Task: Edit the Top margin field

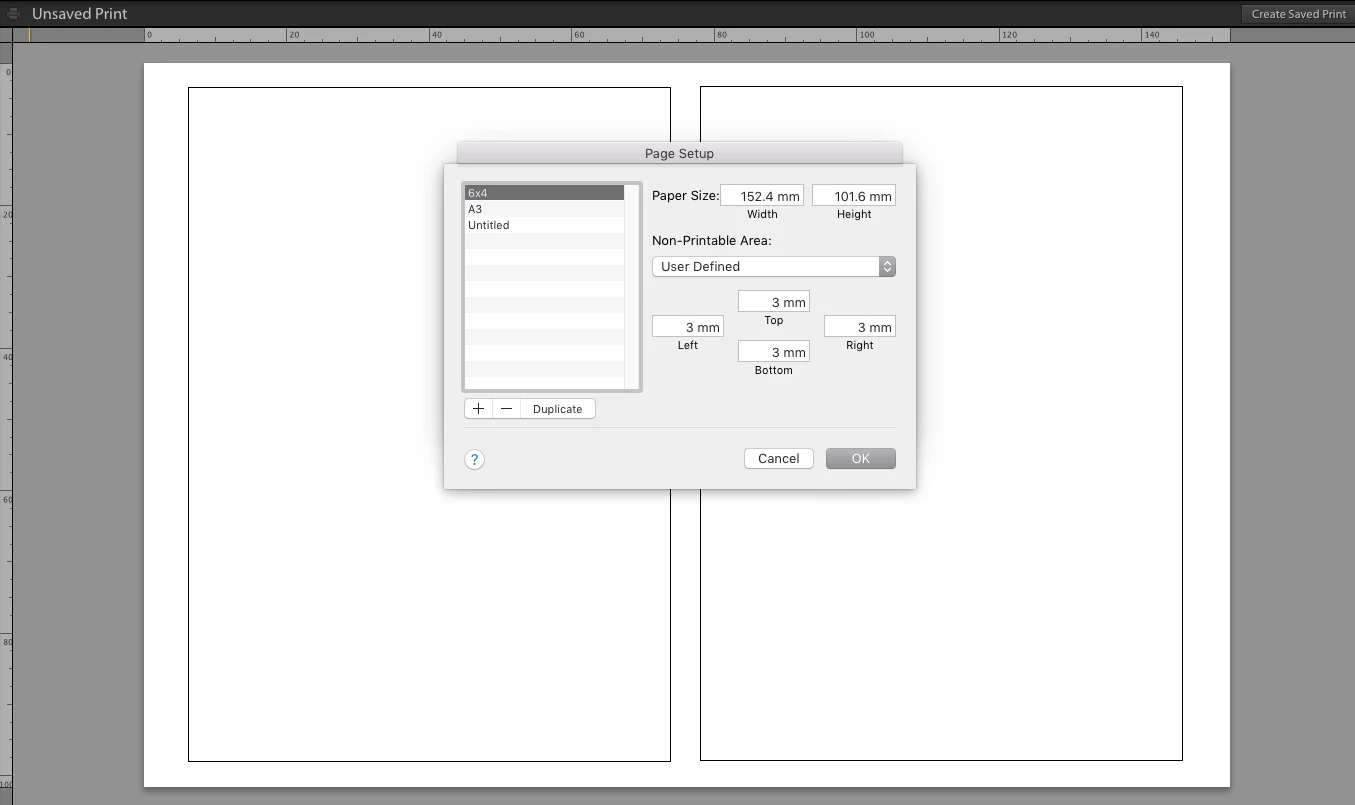Action: pyautogui.click(x=774, y=302)
